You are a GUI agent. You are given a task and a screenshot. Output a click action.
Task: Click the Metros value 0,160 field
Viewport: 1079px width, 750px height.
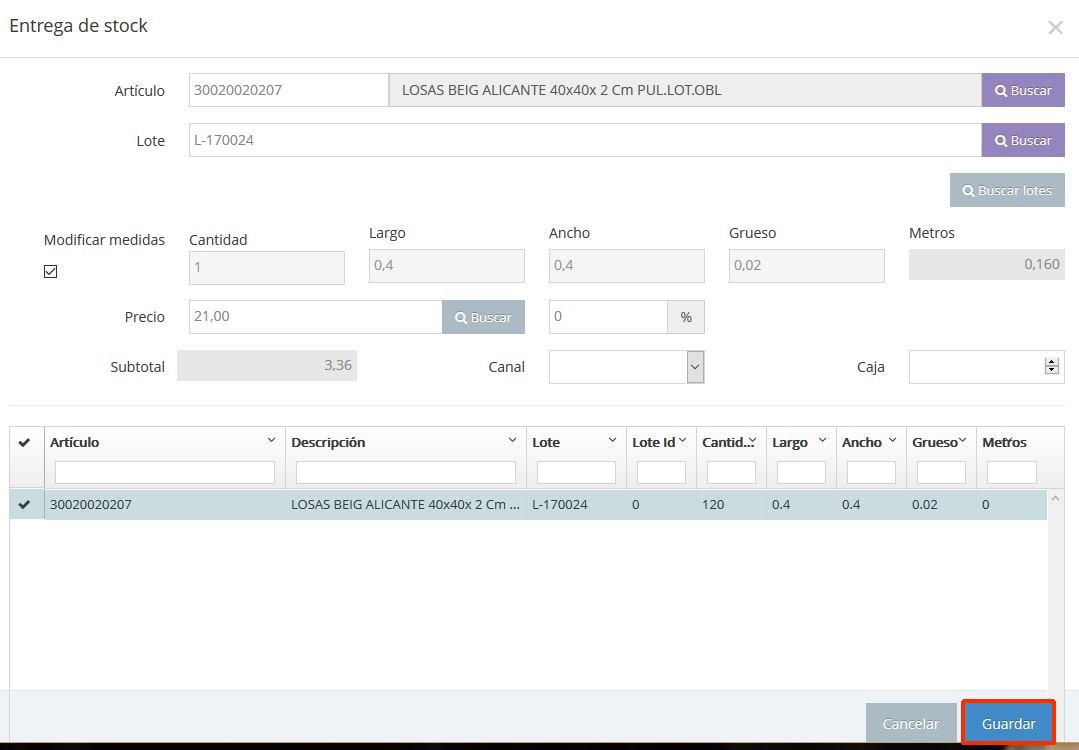click(986, 264)
